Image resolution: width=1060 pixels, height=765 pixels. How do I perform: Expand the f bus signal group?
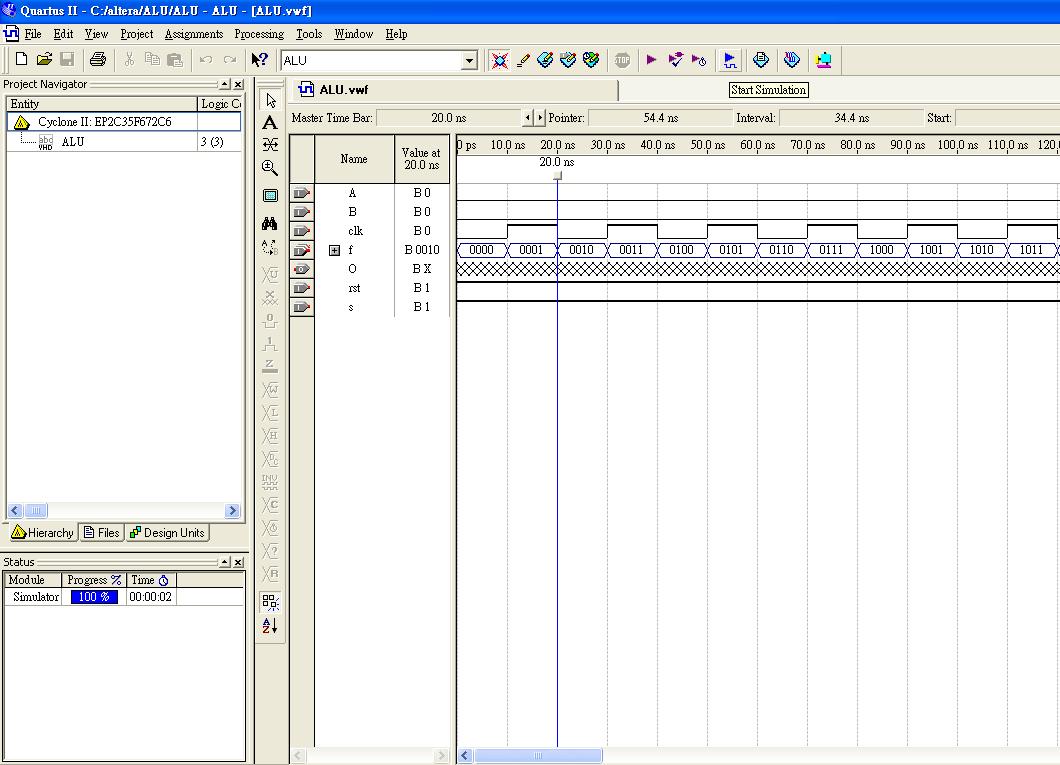click(x=334, y=250)
